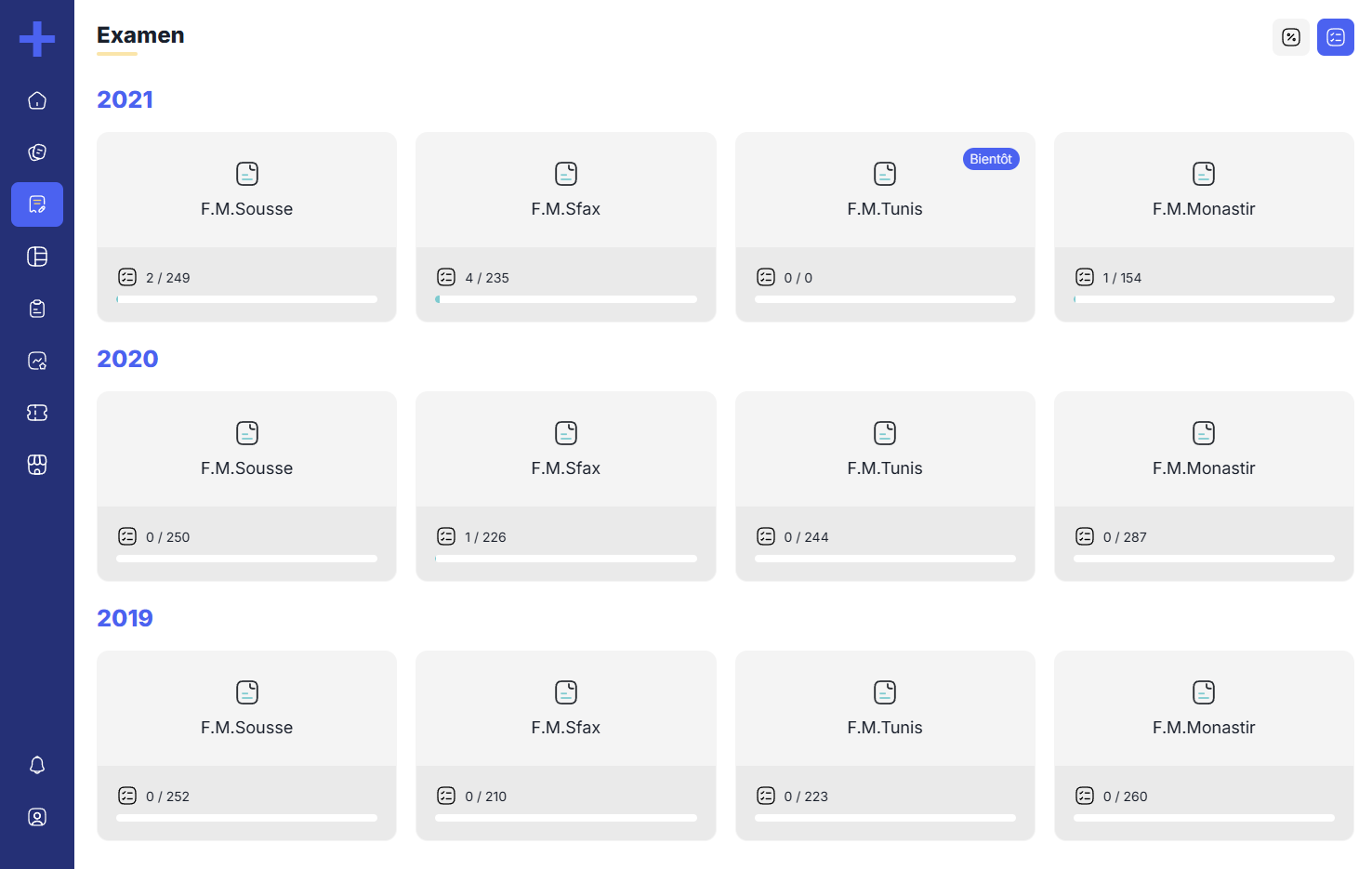Open the 2020 F.M.Sfax exam card
1372x869 pixels.
[565, 468]
